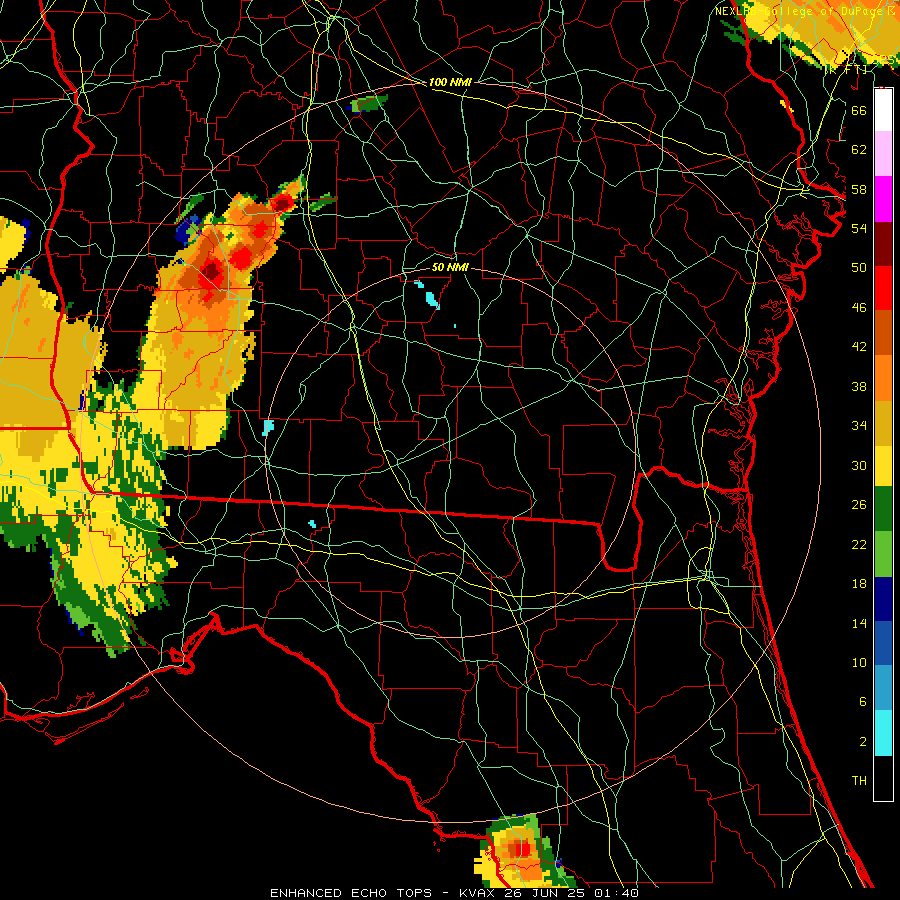Click the 14 legend value
Image resolution: width=900 pixels, height=900 pixels.
pos(859,623)
